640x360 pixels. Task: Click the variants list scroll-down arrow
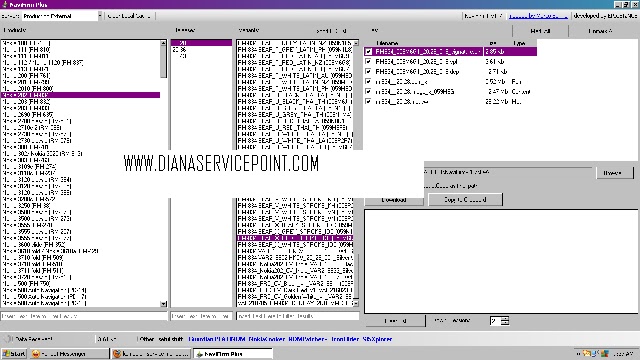click(356, 303)
